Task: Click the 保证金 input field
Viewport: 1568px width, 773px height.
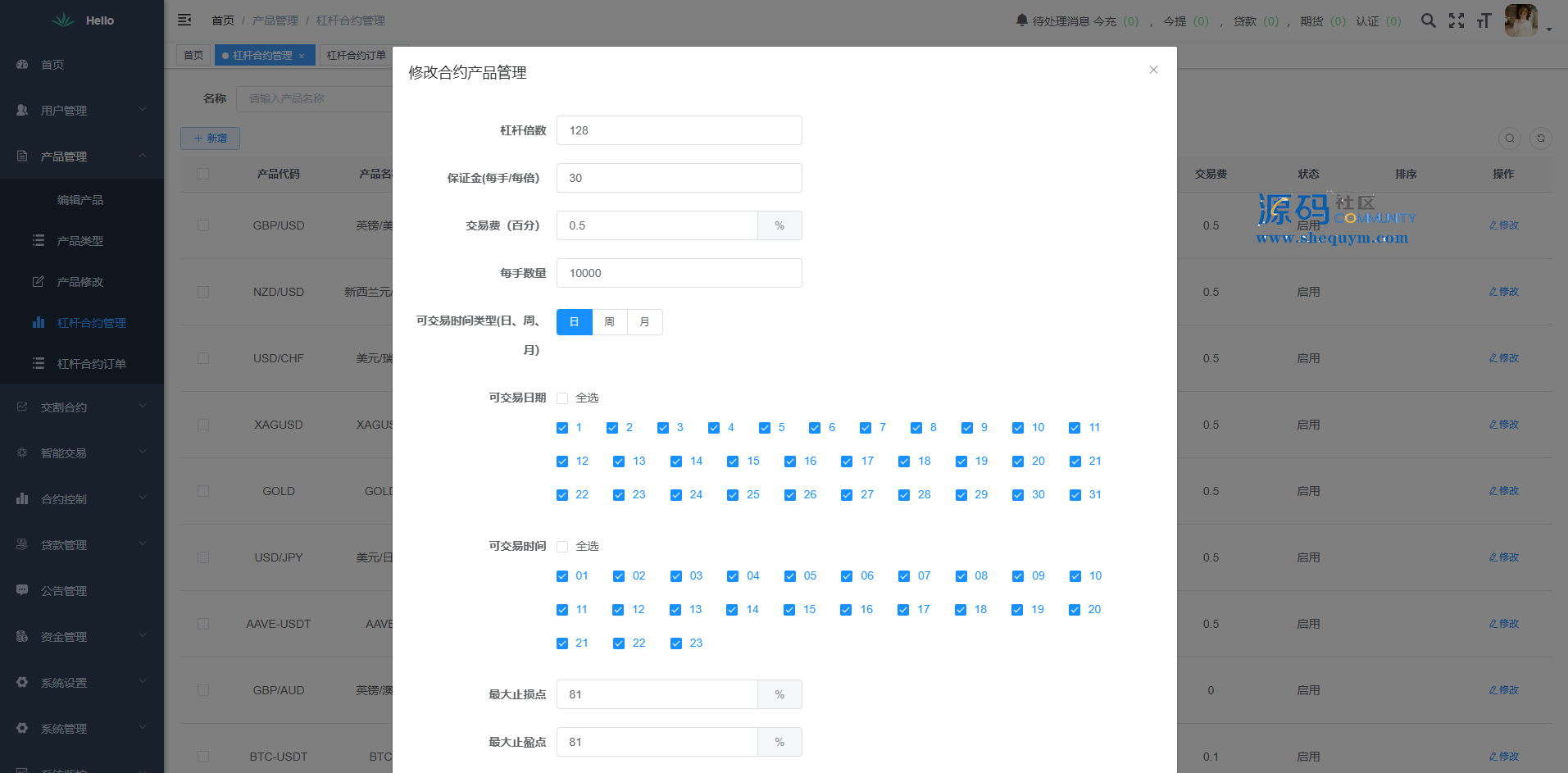Action: tap(679, 178)
